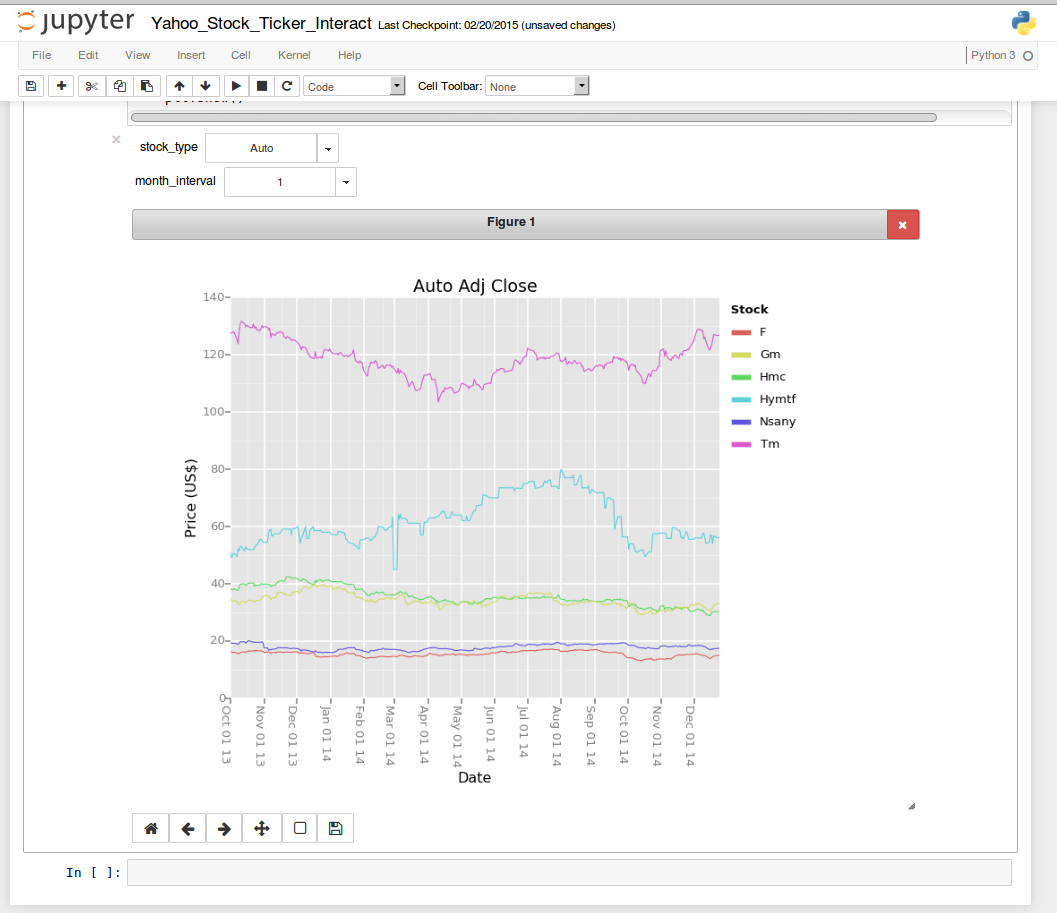Activate the zoom-to-rectangle figure tool

(x=300, y=828)
